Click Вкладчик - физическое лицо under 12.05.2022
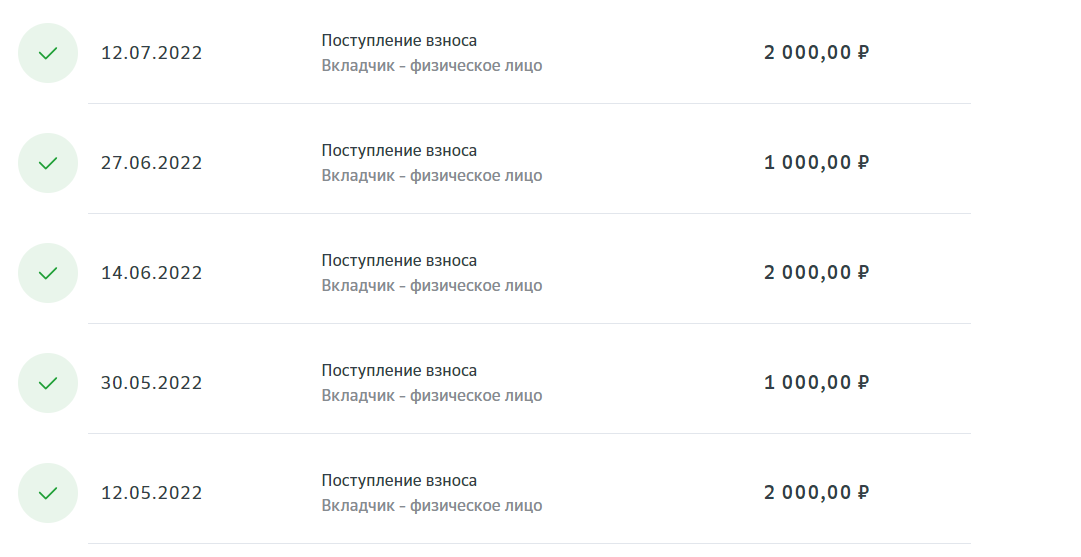 (432, 505)
